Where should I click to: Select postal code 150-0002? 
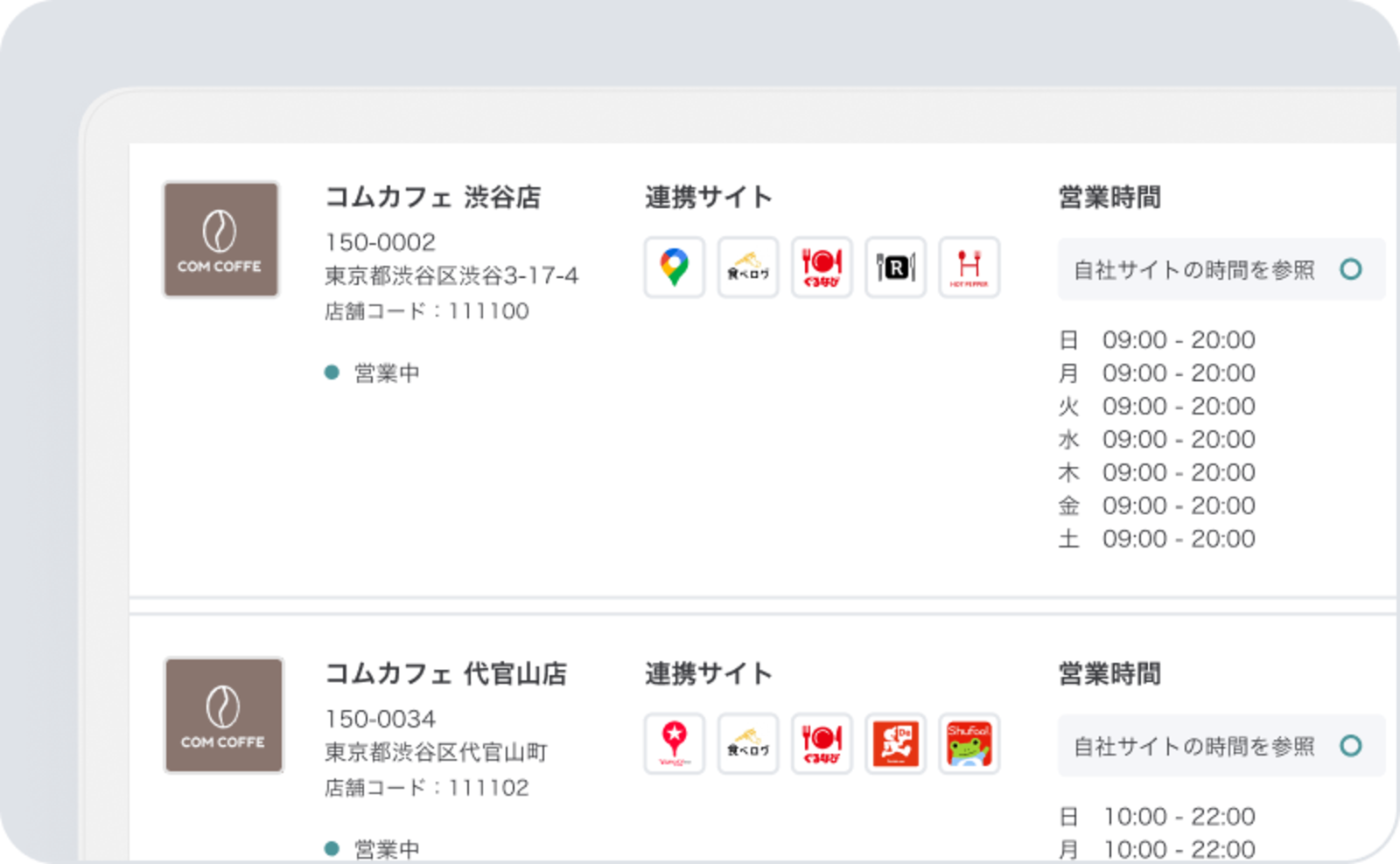click(380, 242)
